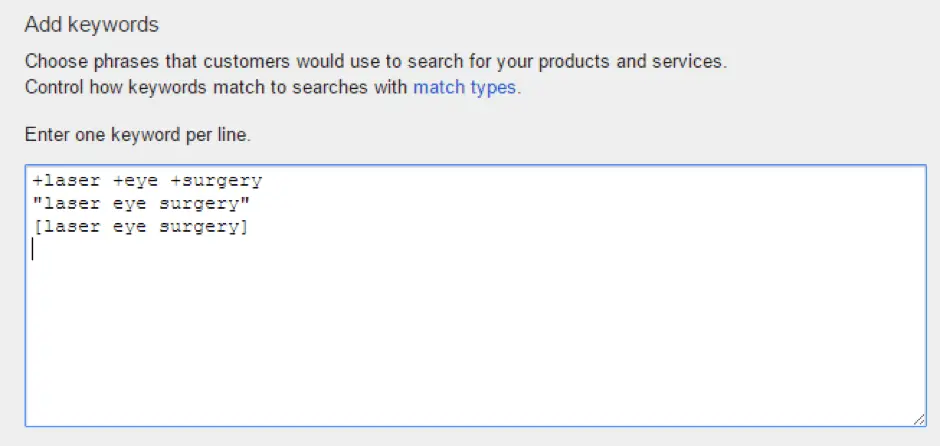Click the bracketed [laser eye surgery] line
940x446 pixels.
(x=141, y=227)
